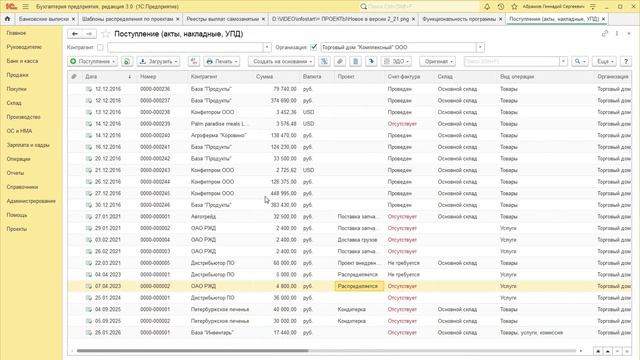Sort by the Сумма column header

pos(276,76)
